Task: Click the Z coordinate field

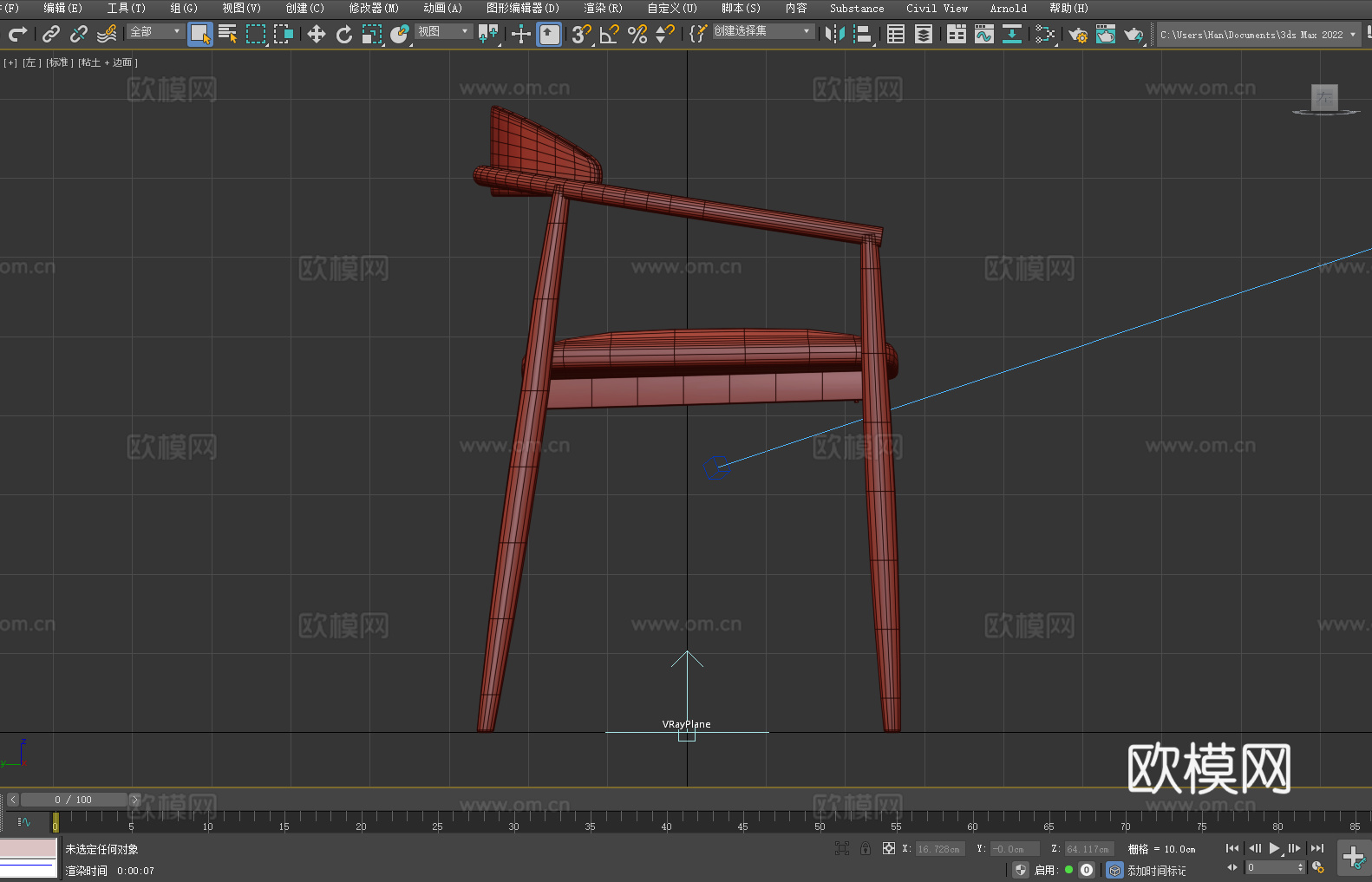Action: point(1089,849)
